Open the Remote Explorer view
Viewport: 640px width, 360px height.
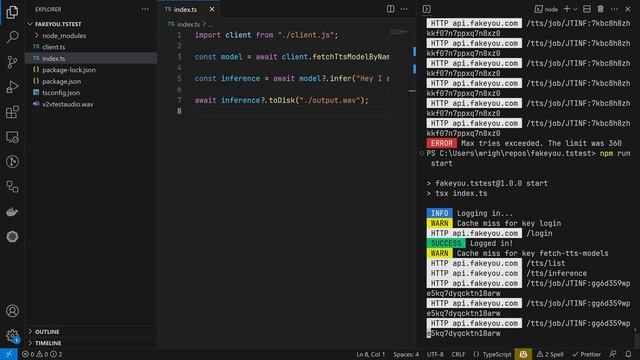click(12, 137)
